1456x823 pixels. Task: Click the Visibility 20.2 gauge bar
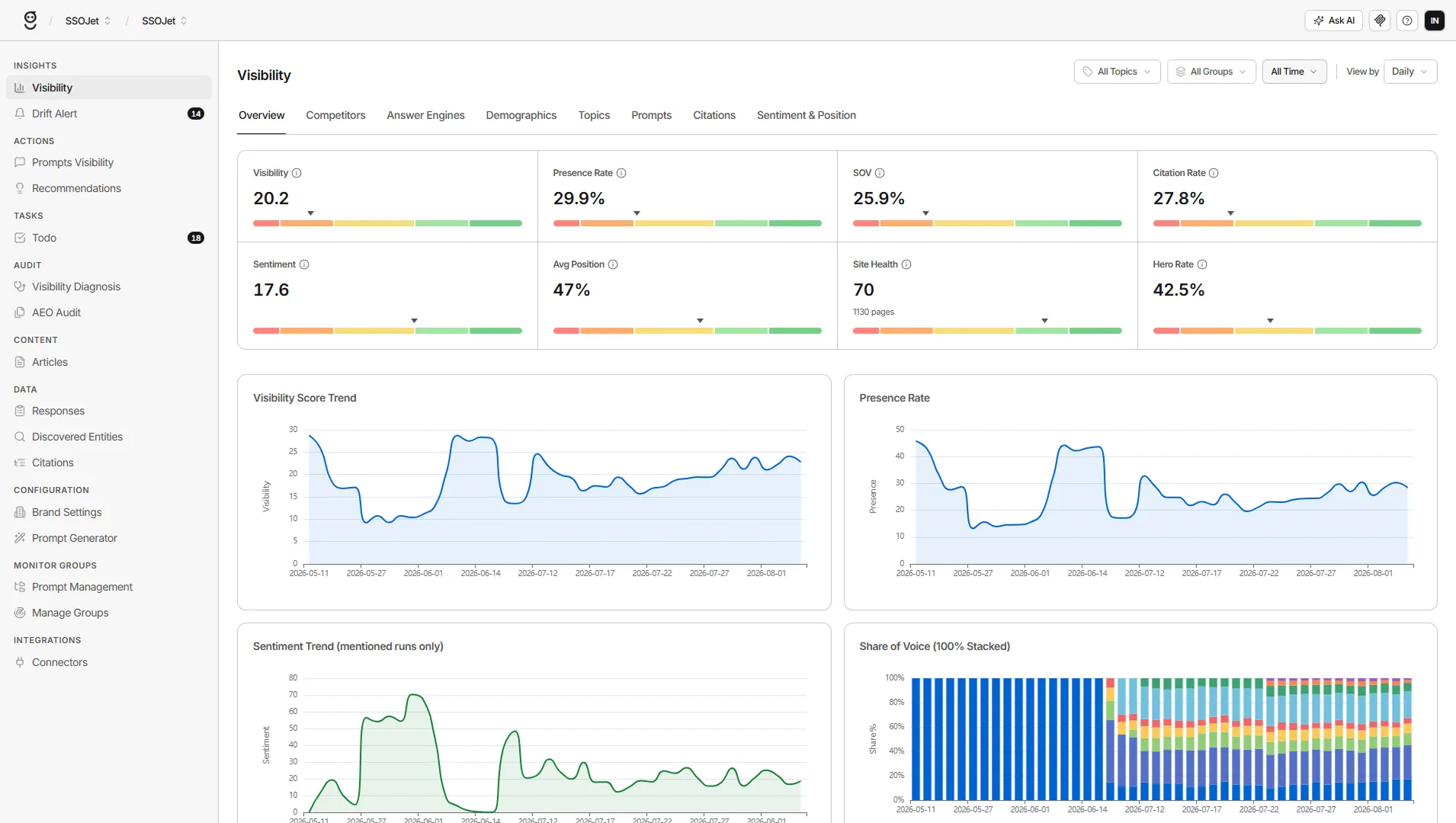click(x=387, y=223)
